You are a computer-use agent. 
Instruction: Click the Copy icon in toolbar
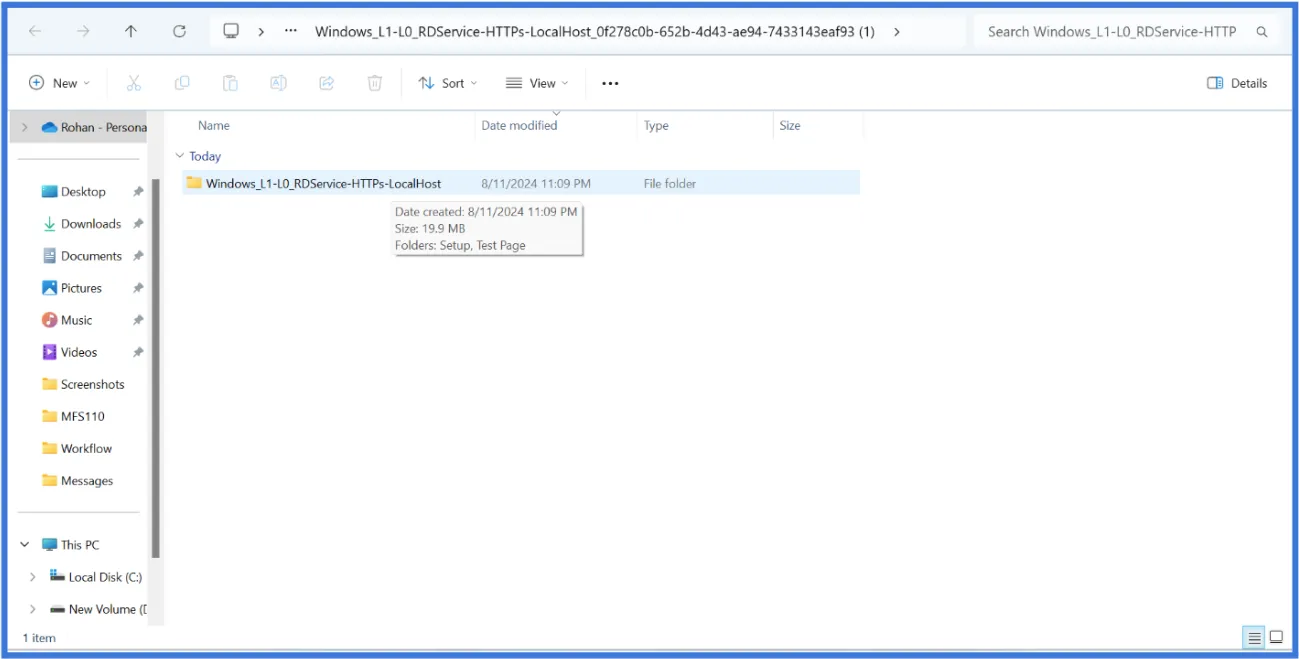pyautogui.click(x=182, y=83)
